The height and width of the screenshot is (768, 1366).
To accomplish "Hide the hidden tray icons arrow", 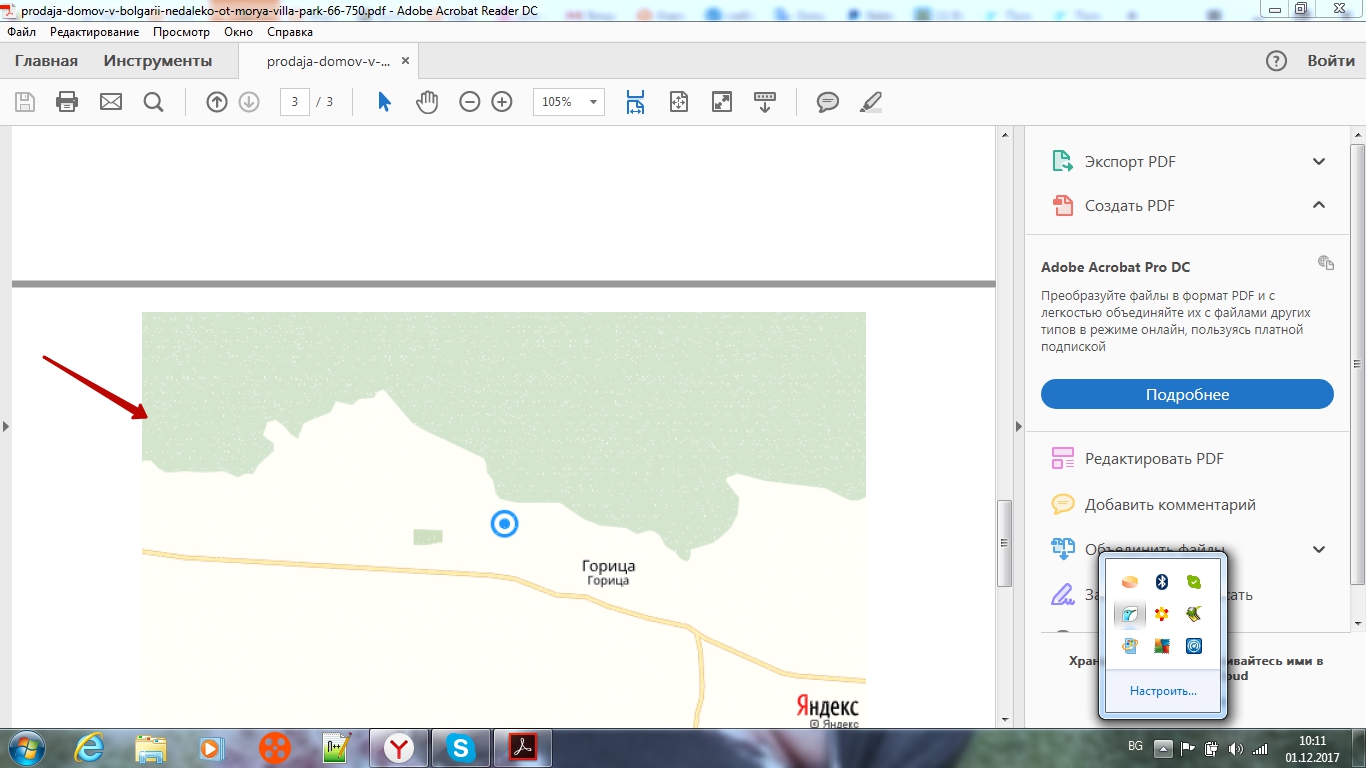I will tap(1162, 748).
